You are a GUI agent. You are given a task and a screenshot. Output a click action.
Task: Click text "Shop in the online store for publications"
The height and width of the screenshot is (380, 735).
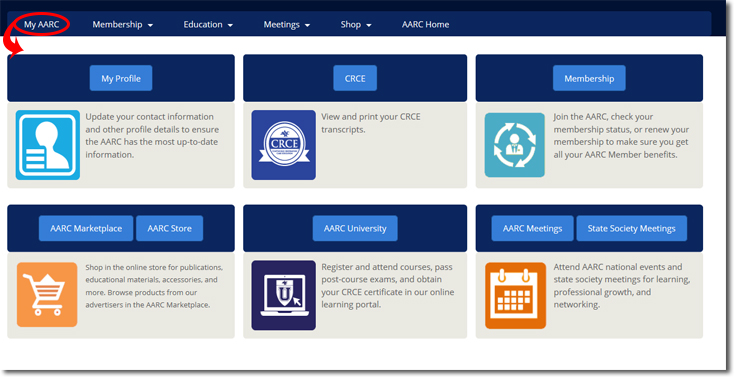(x=154, y=267)
